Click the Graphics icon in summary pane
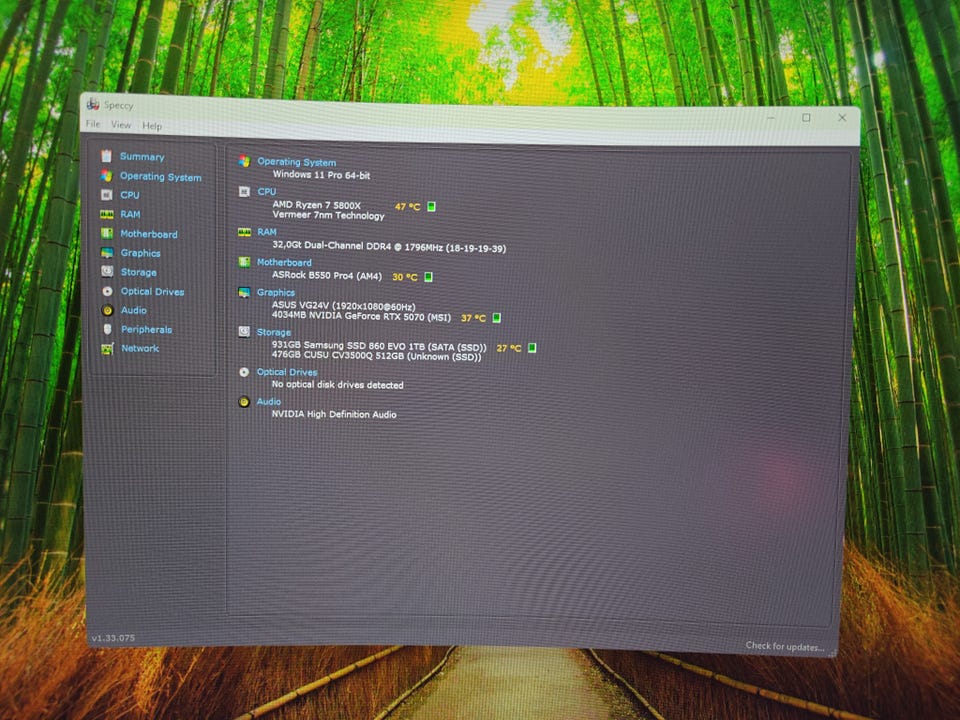Viewport: 960px width, 720px height. tap(244, 292)
